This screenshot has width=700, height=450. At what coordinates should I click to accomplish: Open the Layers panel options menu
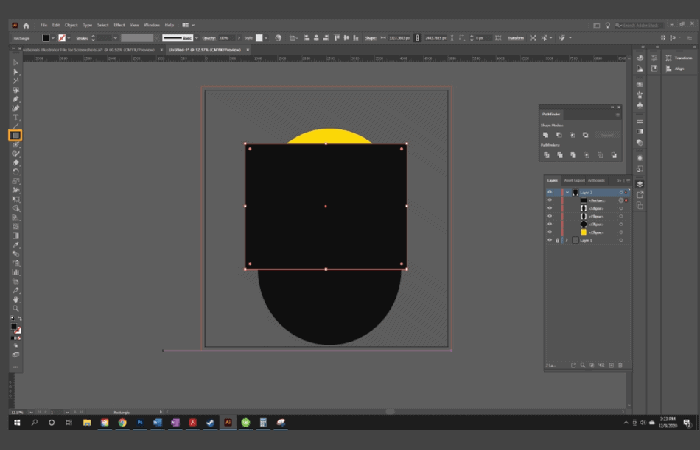tap(628, 180)
